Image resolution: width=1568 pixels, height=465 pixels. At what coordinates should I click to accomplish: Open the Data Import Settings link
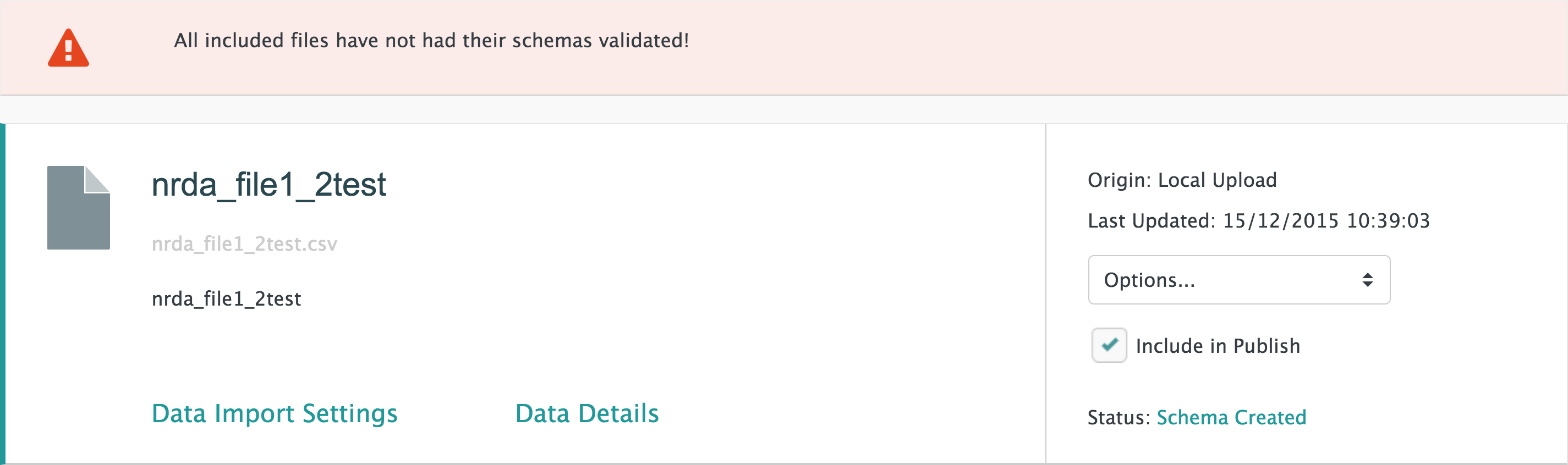pos(274,413)
